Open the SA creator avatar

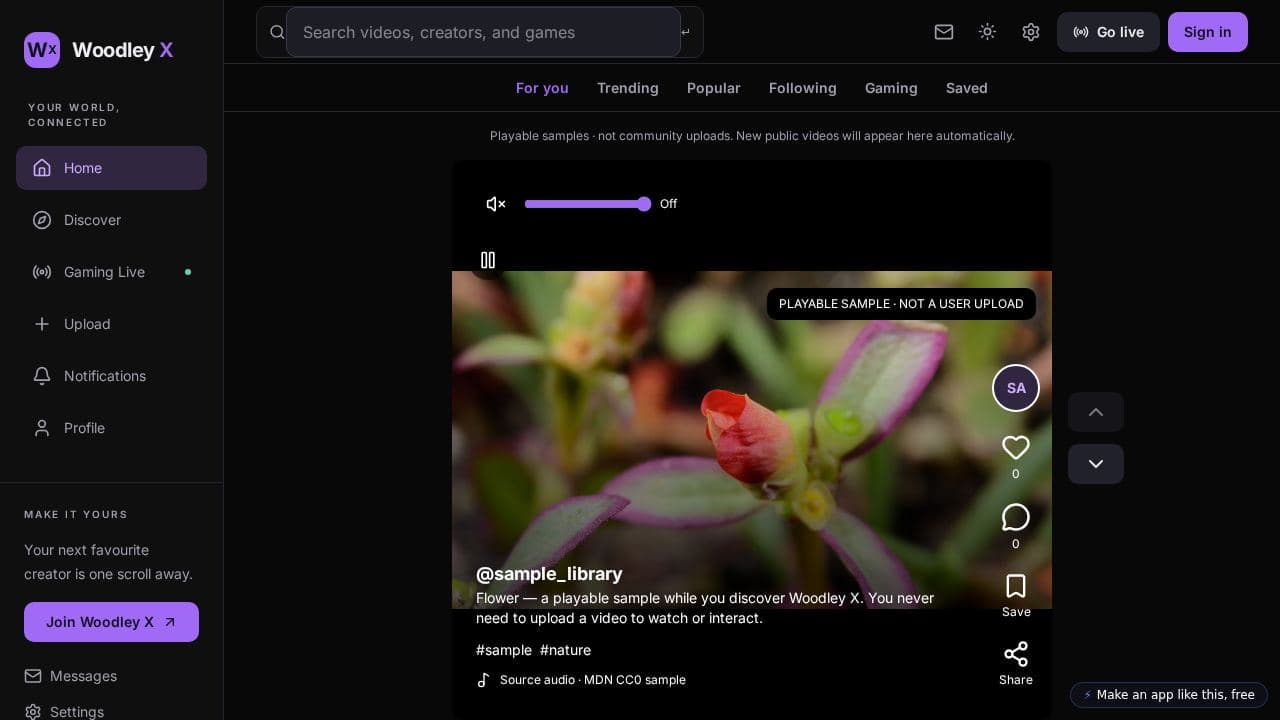(x=1016, y=388)
